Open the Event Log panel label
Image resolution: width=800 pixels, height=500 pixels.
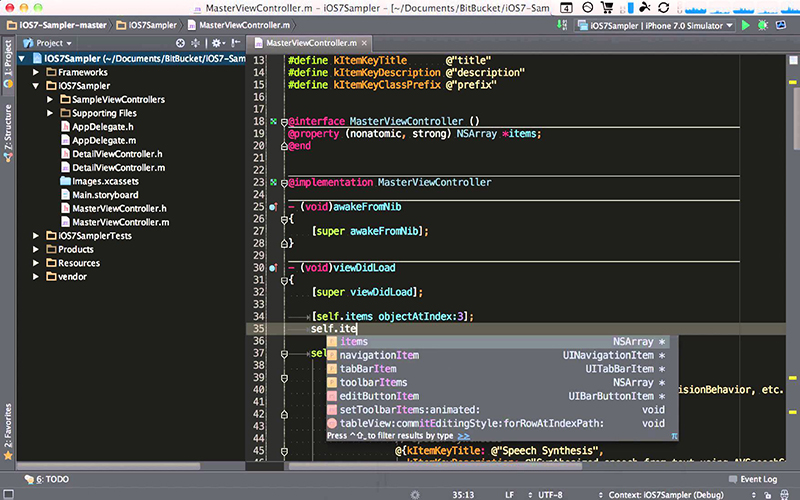(x=759, y=479)
